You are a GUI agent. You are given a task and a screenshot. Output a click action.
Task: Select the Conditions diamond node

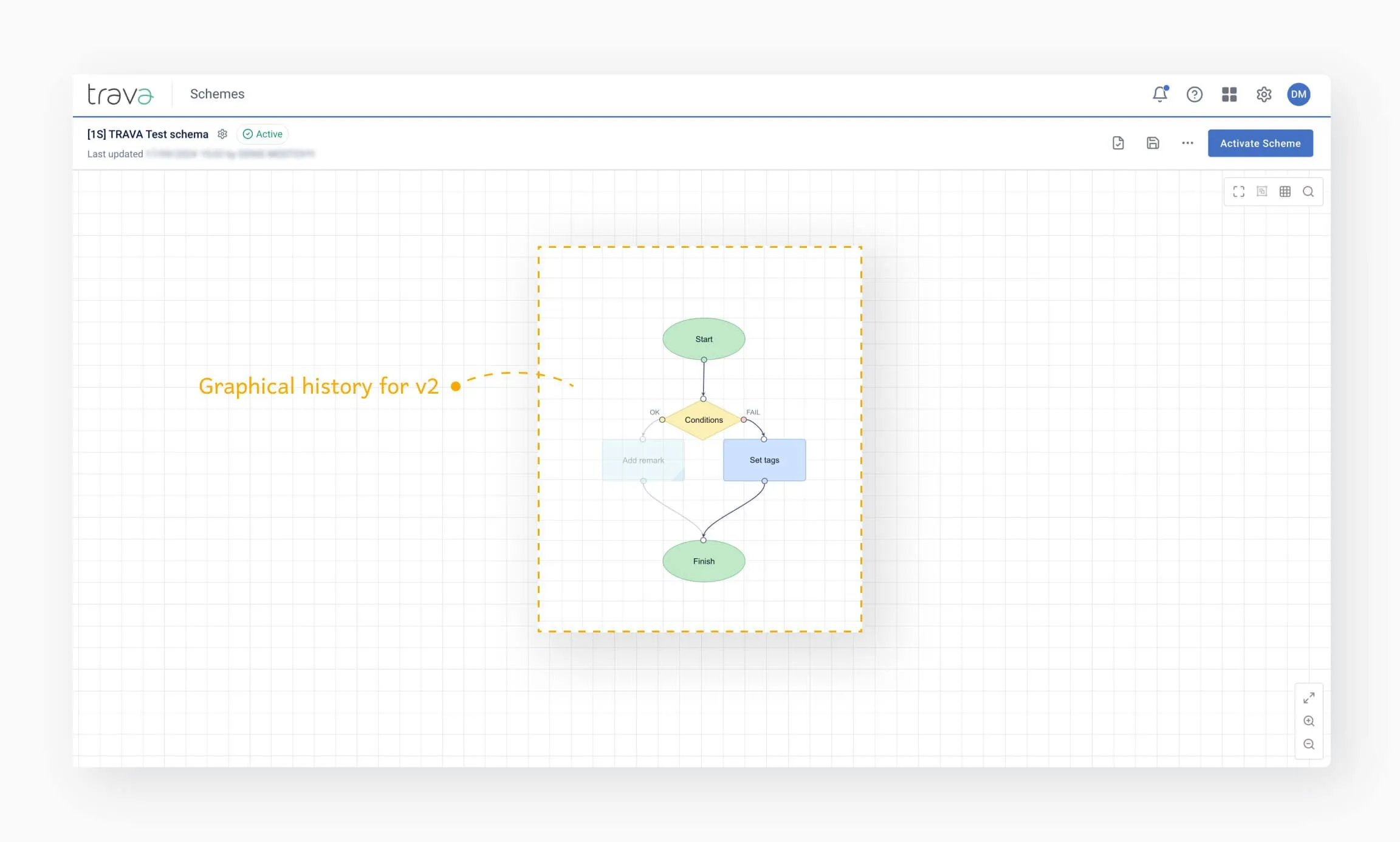click(703, 419)
